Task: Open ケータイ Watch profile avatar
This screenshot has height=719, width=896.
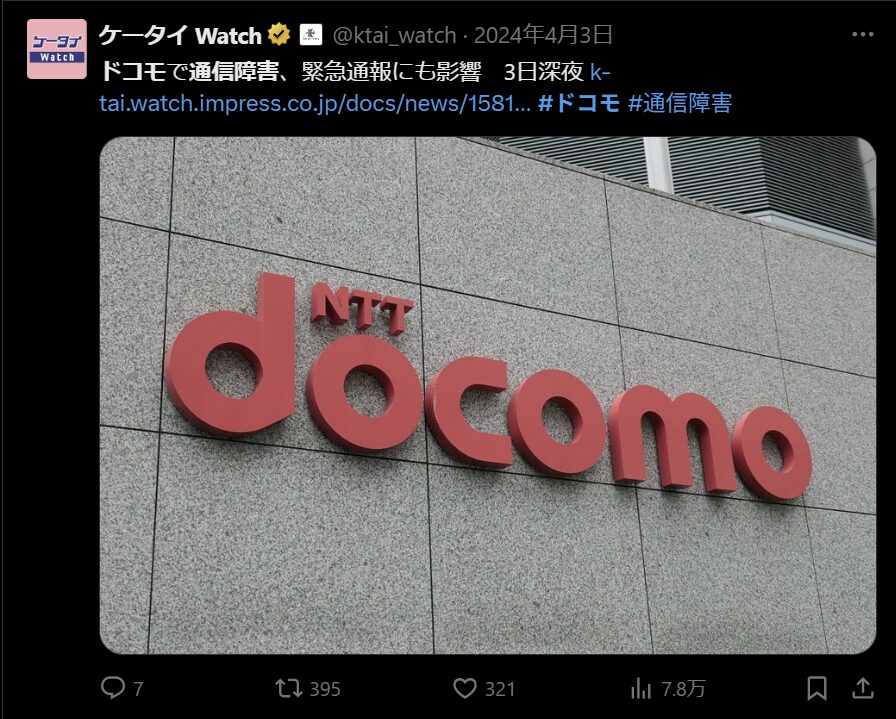Action: click(57, 49)
